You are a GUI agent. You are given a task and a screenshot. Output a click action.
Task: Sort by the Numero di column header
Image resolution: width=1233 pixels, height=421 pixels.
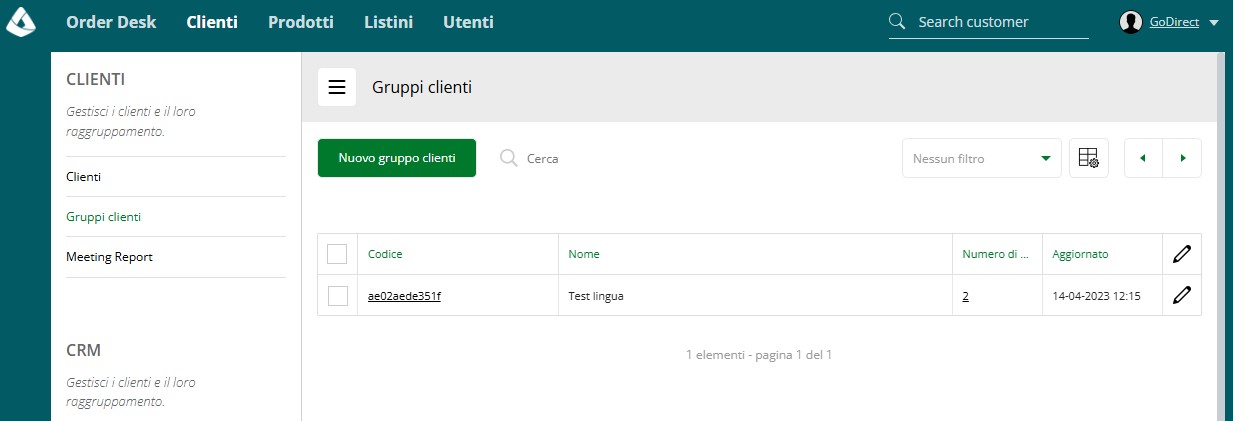click(x=996, y=254)
